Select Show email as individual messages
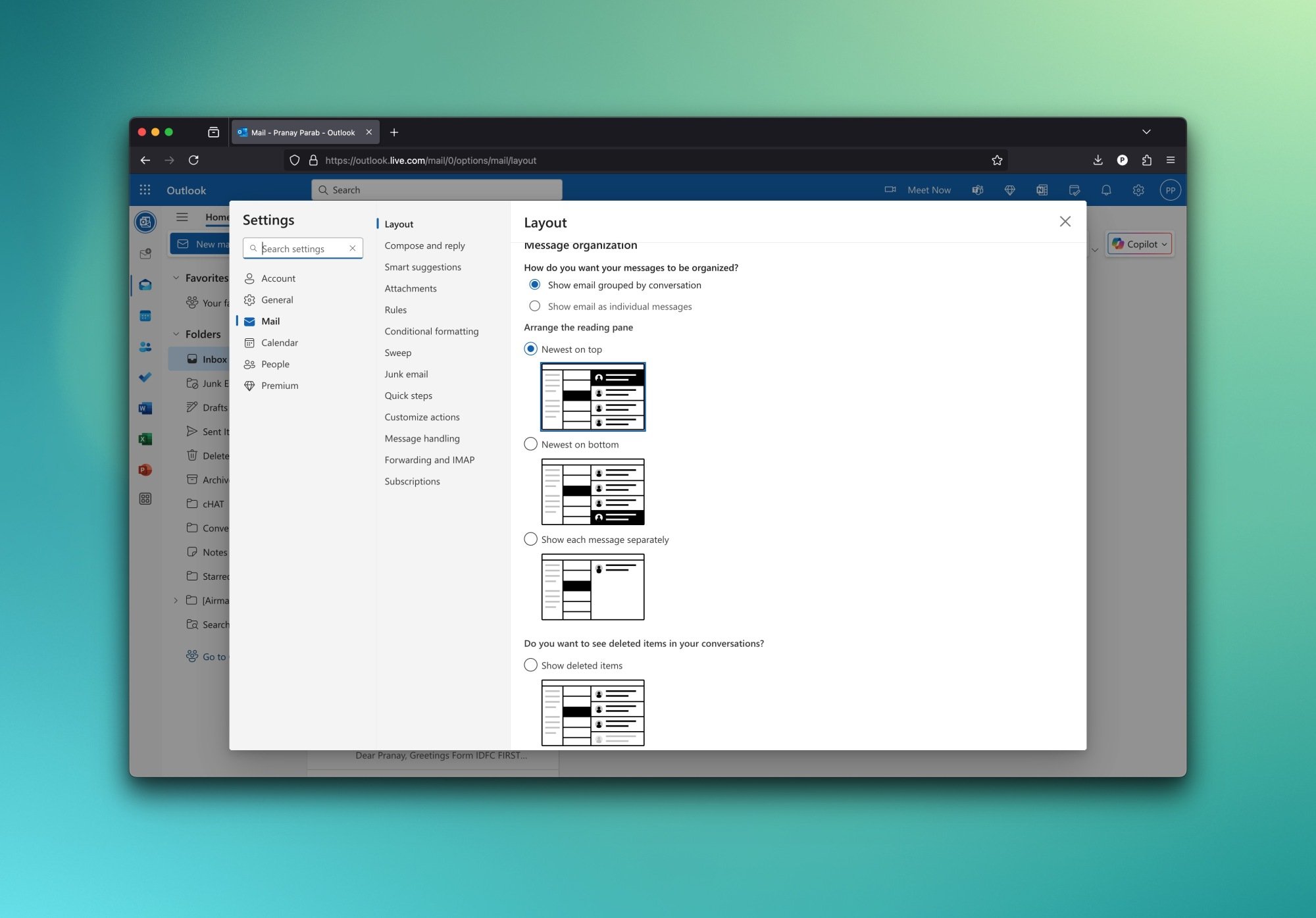Image resolution: width=1316 pixels, height=918 pixels. 535,306
